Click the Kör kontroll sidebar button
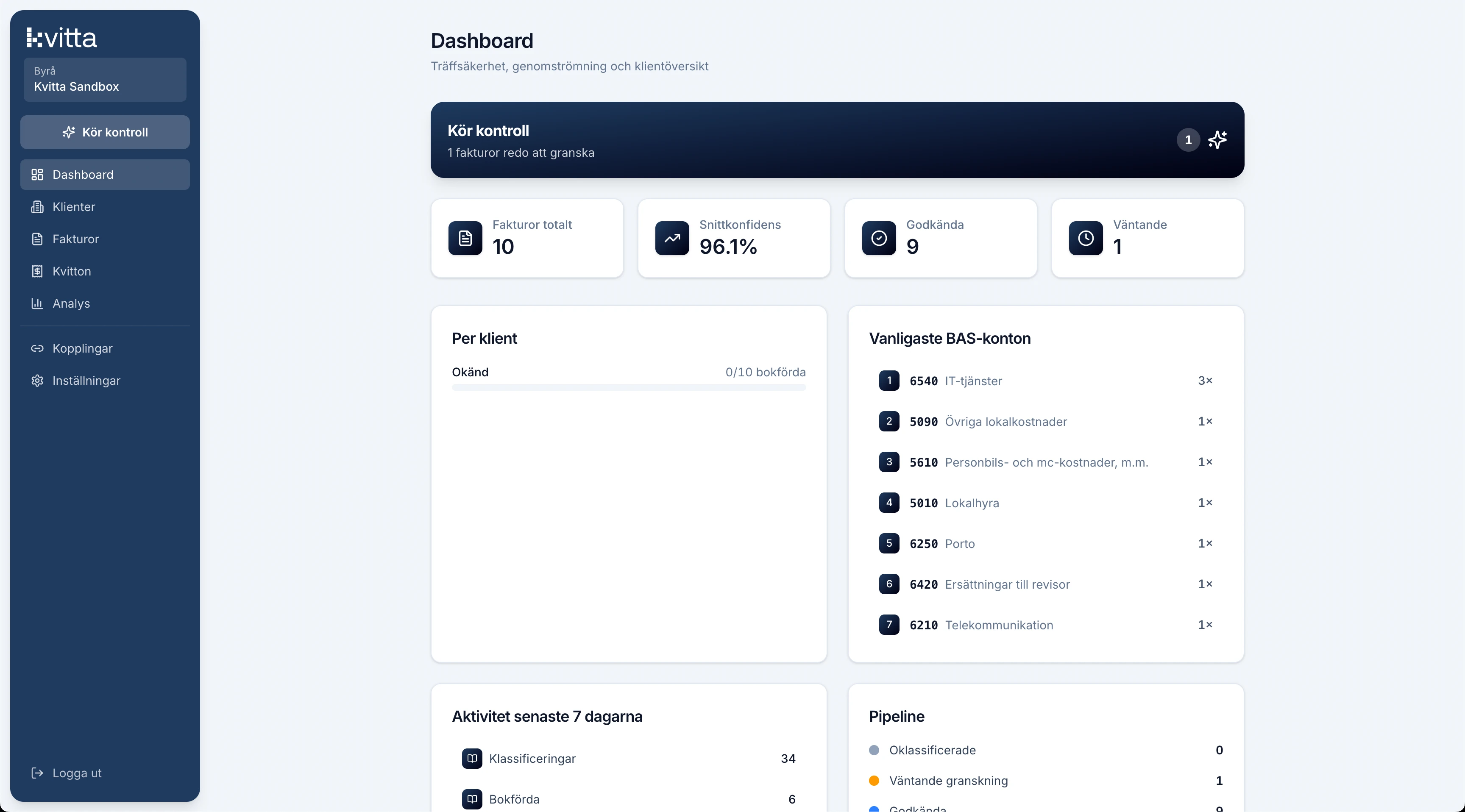 point(105,133)
